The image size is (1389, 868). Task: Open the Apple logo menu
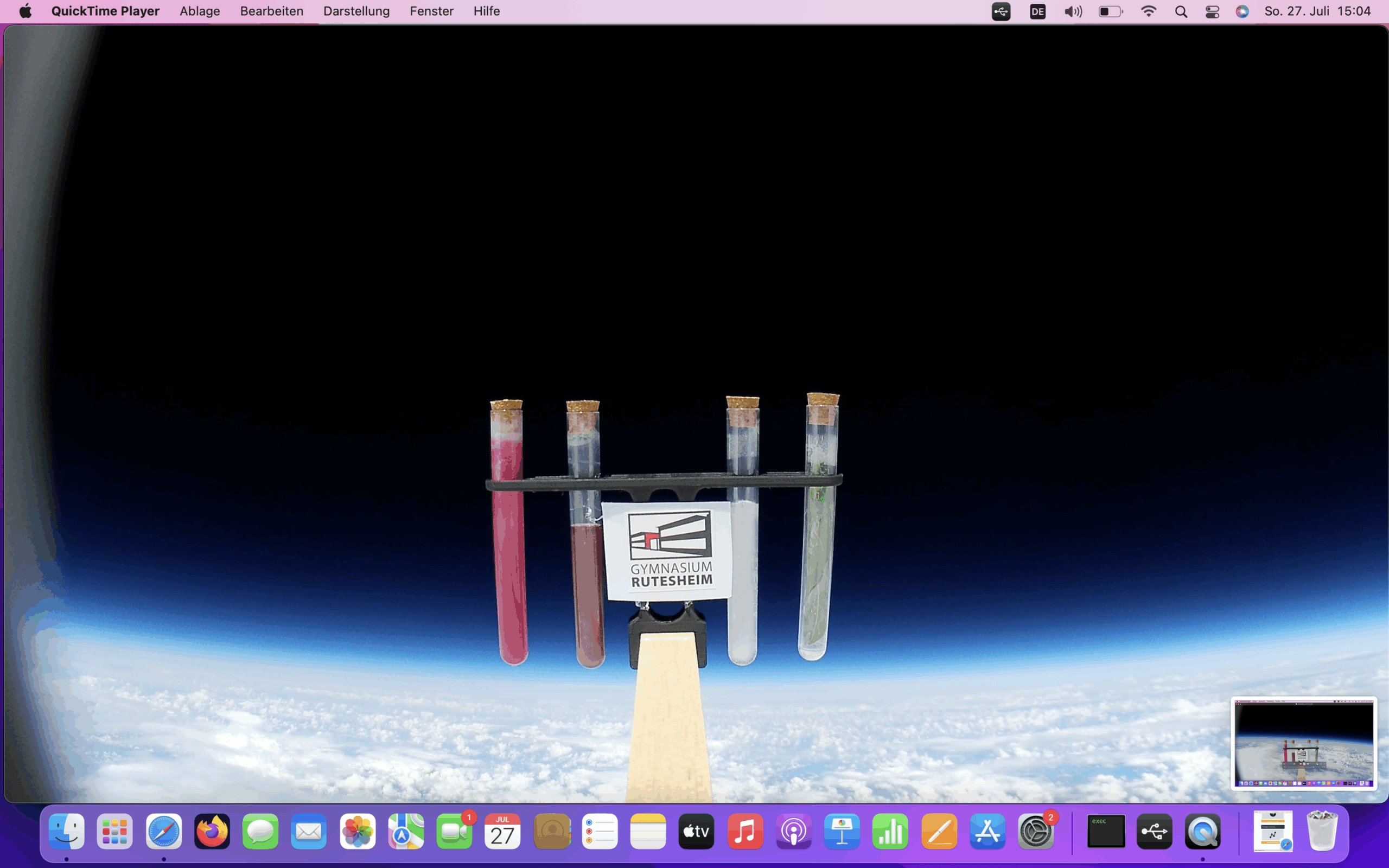(x=26, y=11)
